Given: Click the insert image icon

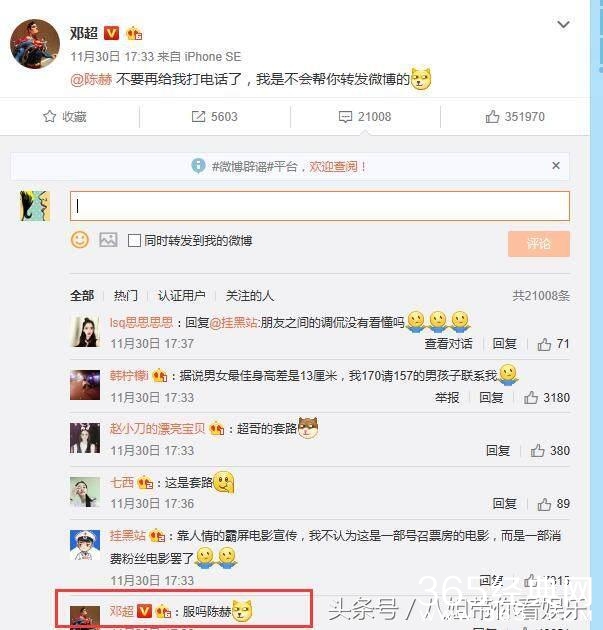Looking at the screenshot, I should point(108,240).
